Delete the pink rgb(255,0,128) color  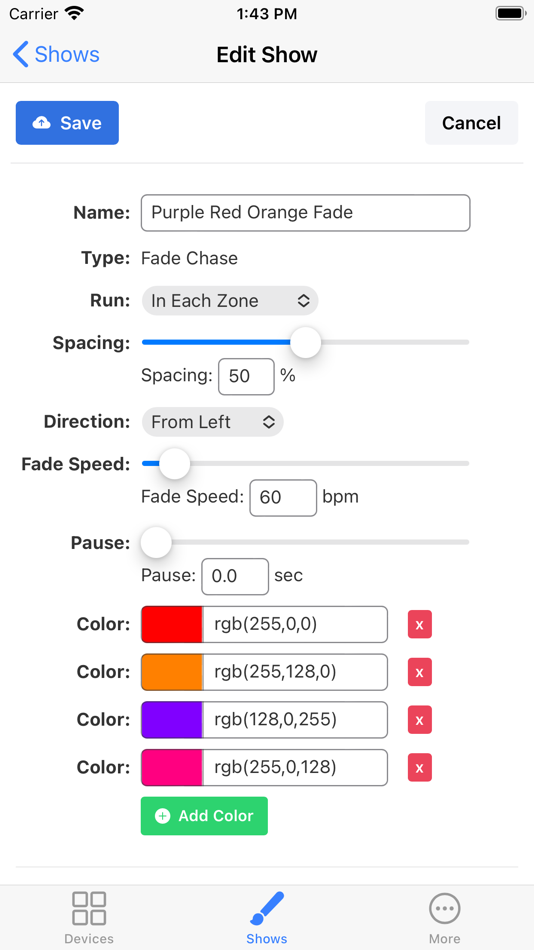[419, 768]
